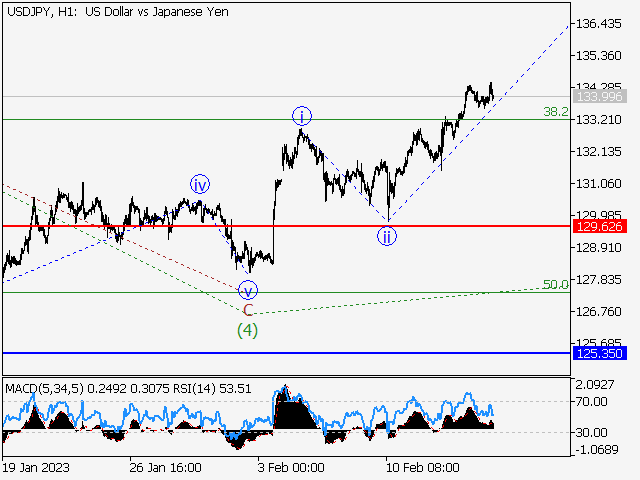Click the 128.910 price axis value
This screenshot has height=480, width=640.
[598, 248]
